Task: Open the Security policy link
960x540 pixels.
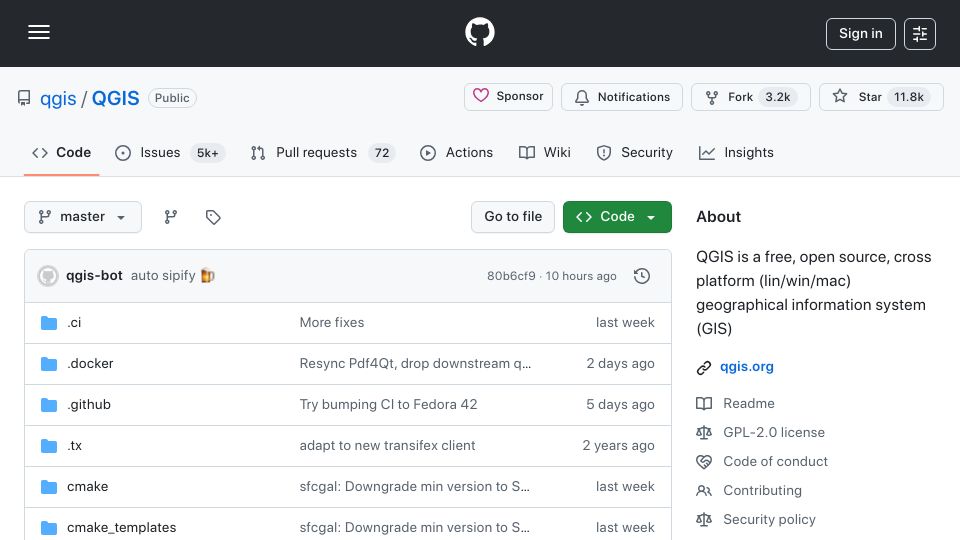Action: (769, 519)
